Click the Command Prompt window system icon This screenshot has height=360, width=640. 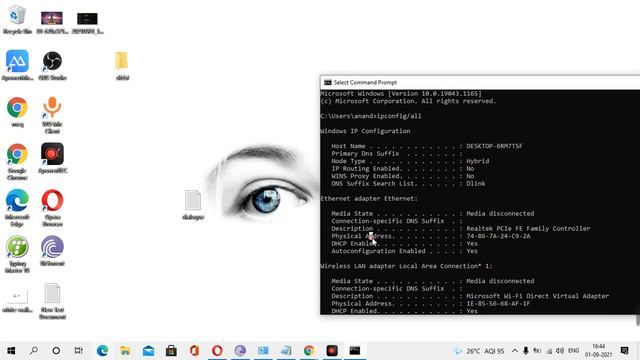click(327, 82)
